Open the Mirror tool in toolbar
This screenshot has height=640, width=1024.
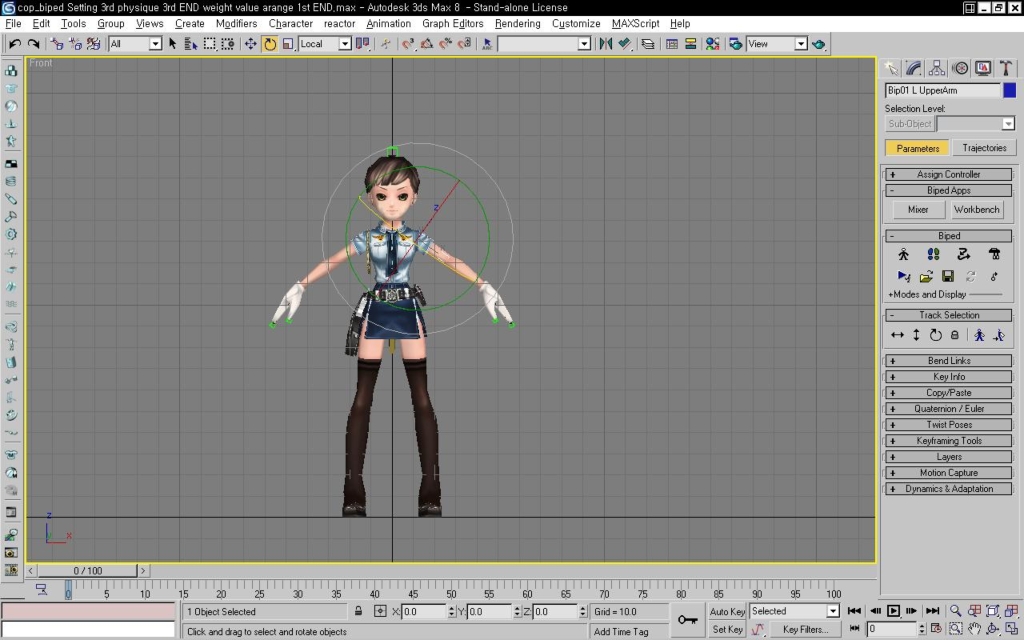(x=605, y=44)
